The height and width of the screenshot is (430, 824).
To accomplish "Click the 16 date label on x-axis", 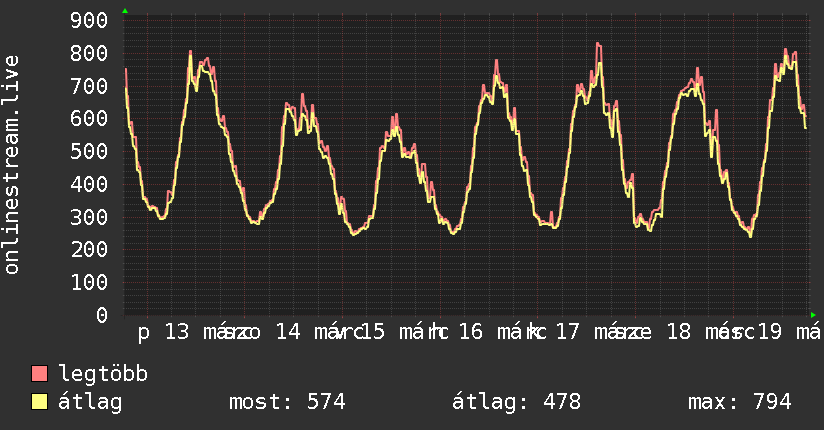I will (x=470, y=332).
